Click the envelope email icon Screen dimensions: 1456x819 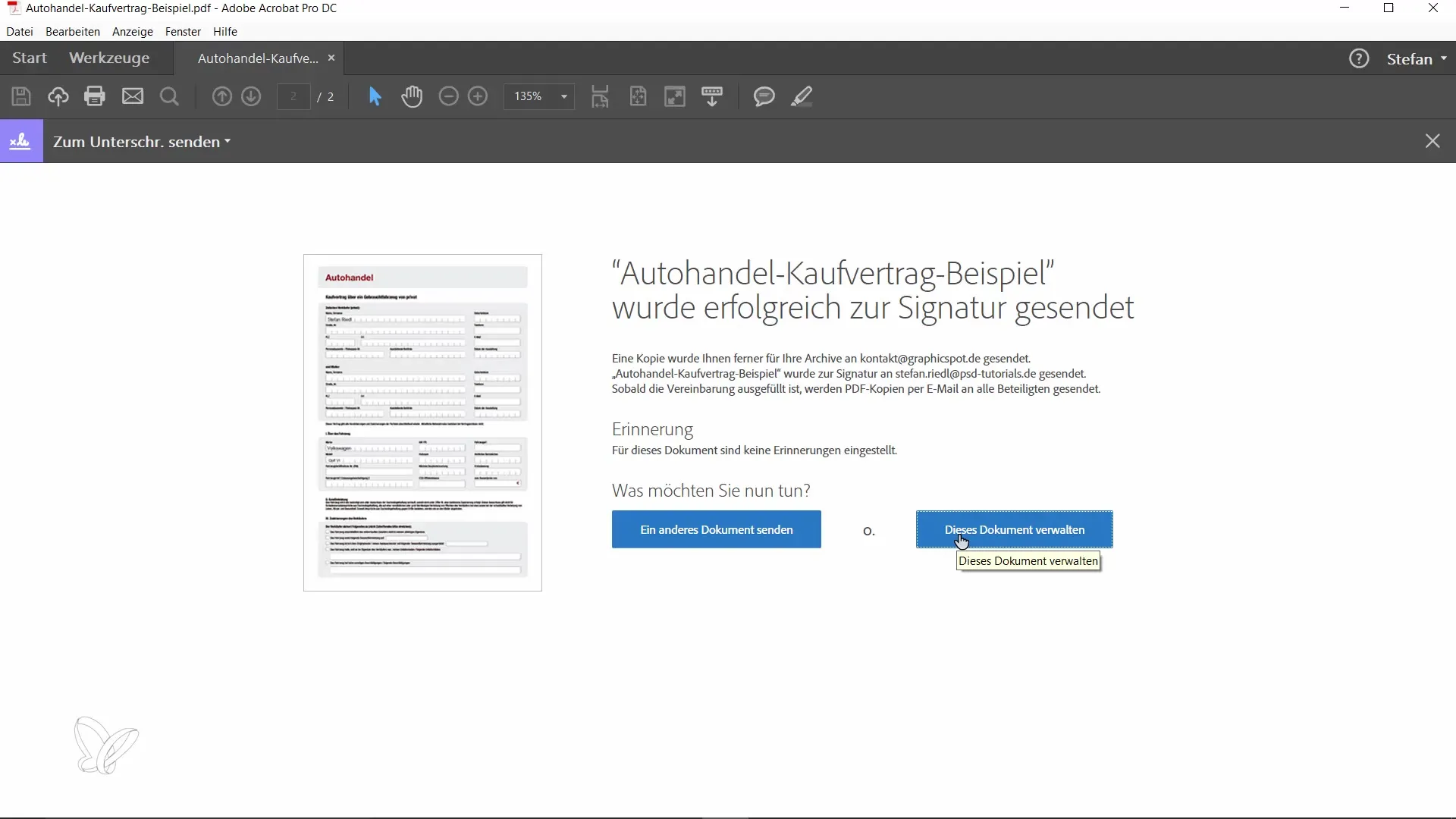[x=133, y=96]
